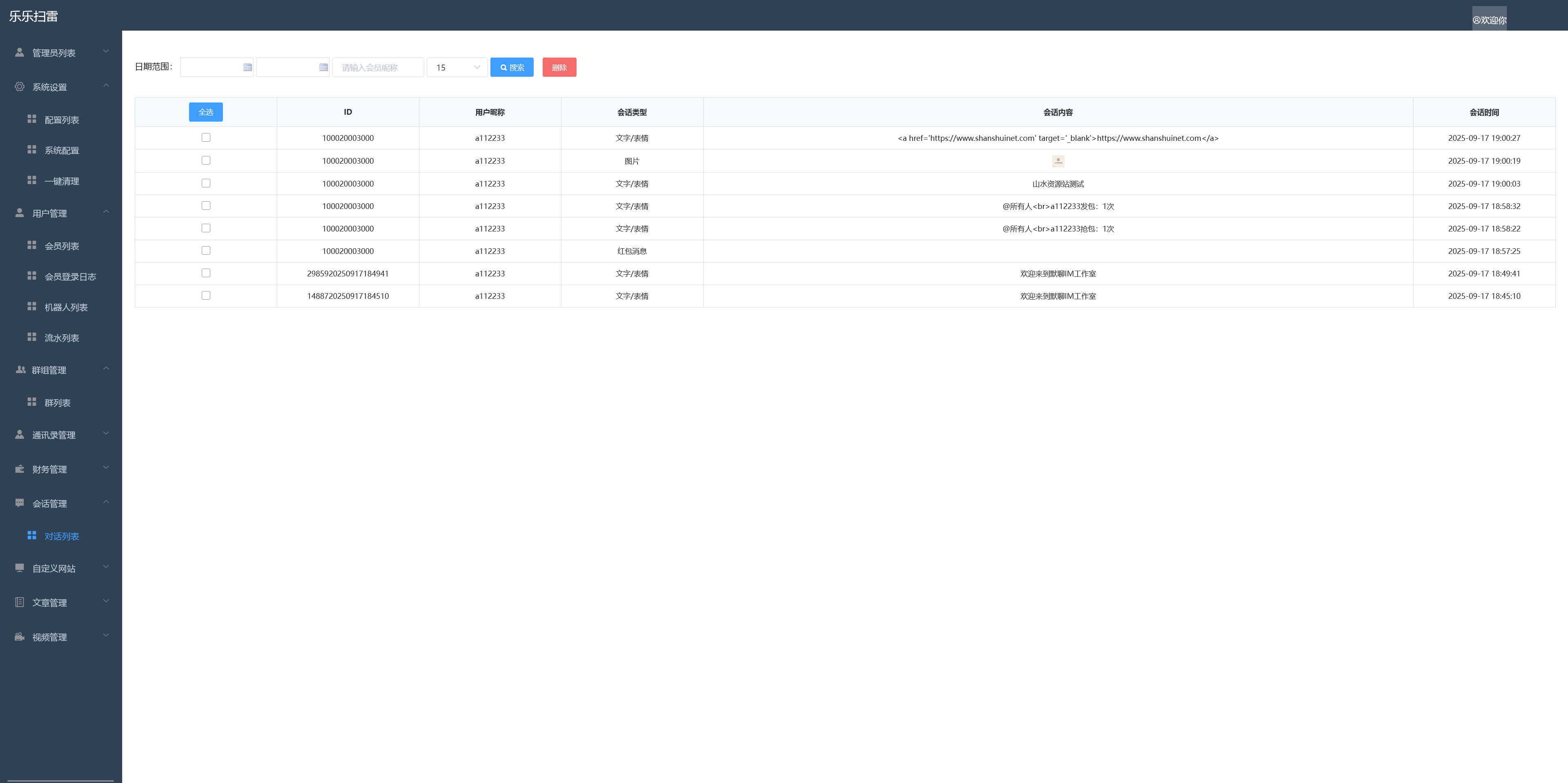Click the 机器人列表 grid icon
This screenshot has width=1568, height=783.
[x=32, y=307]
